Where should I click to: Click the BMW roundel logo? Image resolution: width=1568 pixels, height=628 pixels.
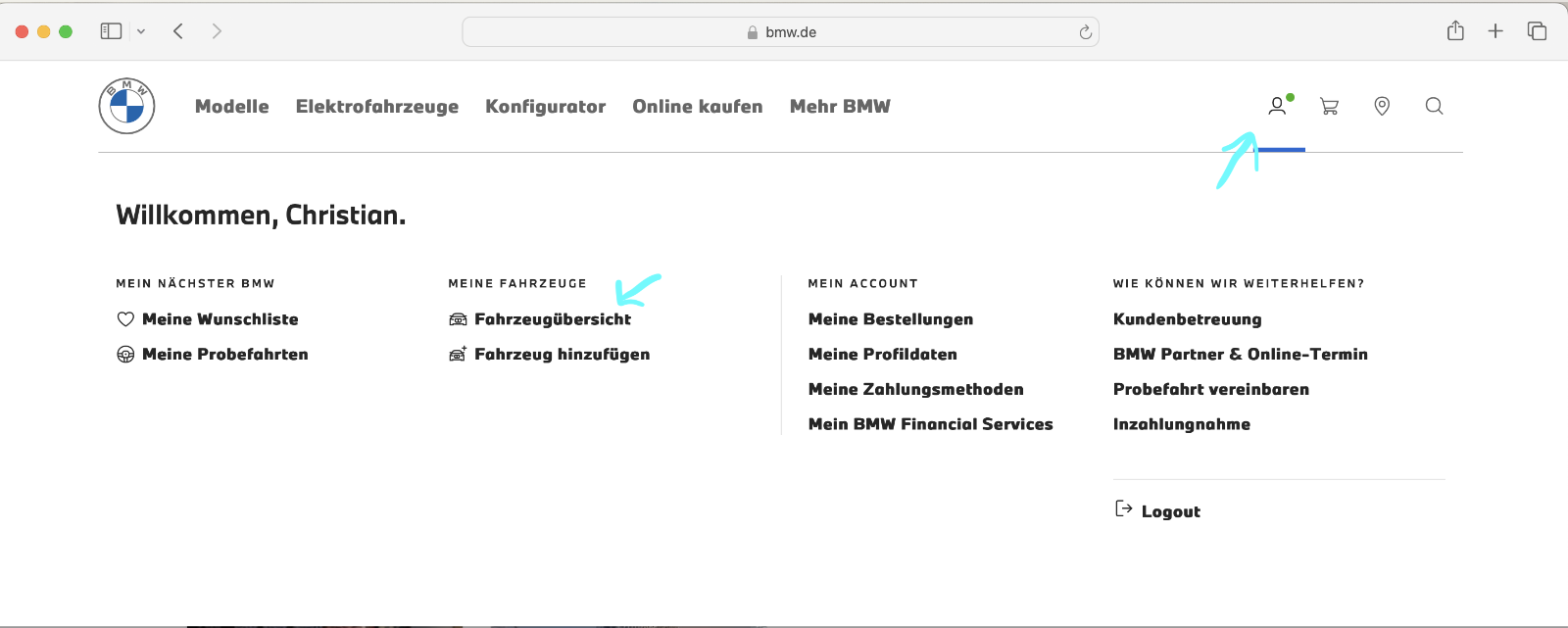click(x=126, y=105)
